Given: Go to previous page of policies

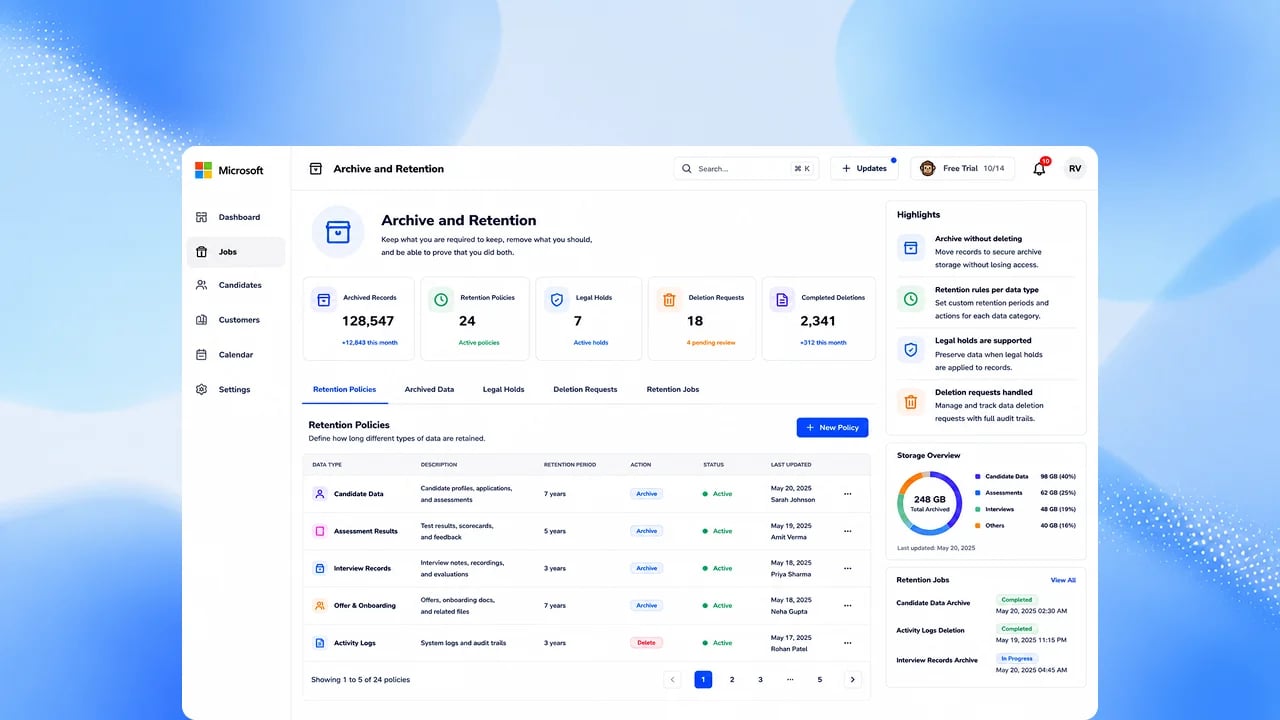Looking at the screenshot, I should (x=673, y=680).
